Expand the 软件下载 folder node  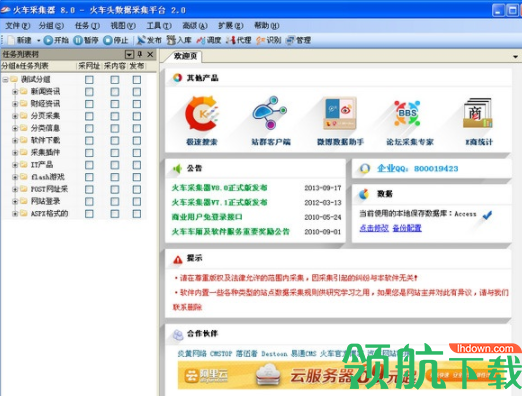pyautogui.click(x=15, y=140)
